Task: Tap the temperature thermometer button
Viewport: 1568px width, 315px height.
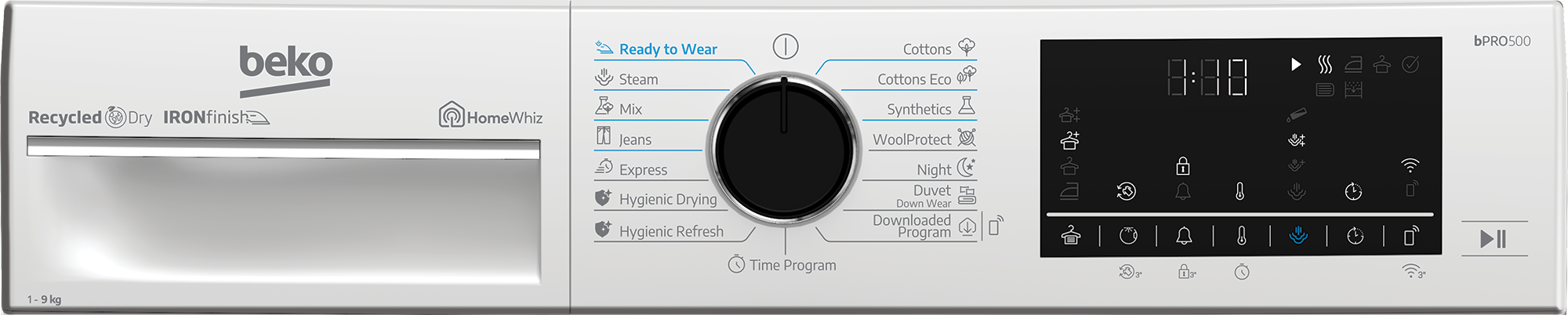Action: [1242, 236]
